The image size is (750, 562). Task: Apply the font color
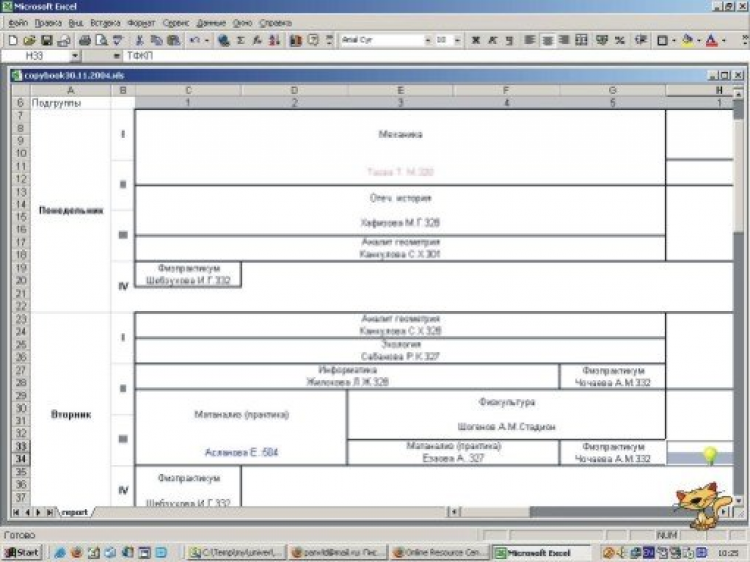[x=712, y=41]
